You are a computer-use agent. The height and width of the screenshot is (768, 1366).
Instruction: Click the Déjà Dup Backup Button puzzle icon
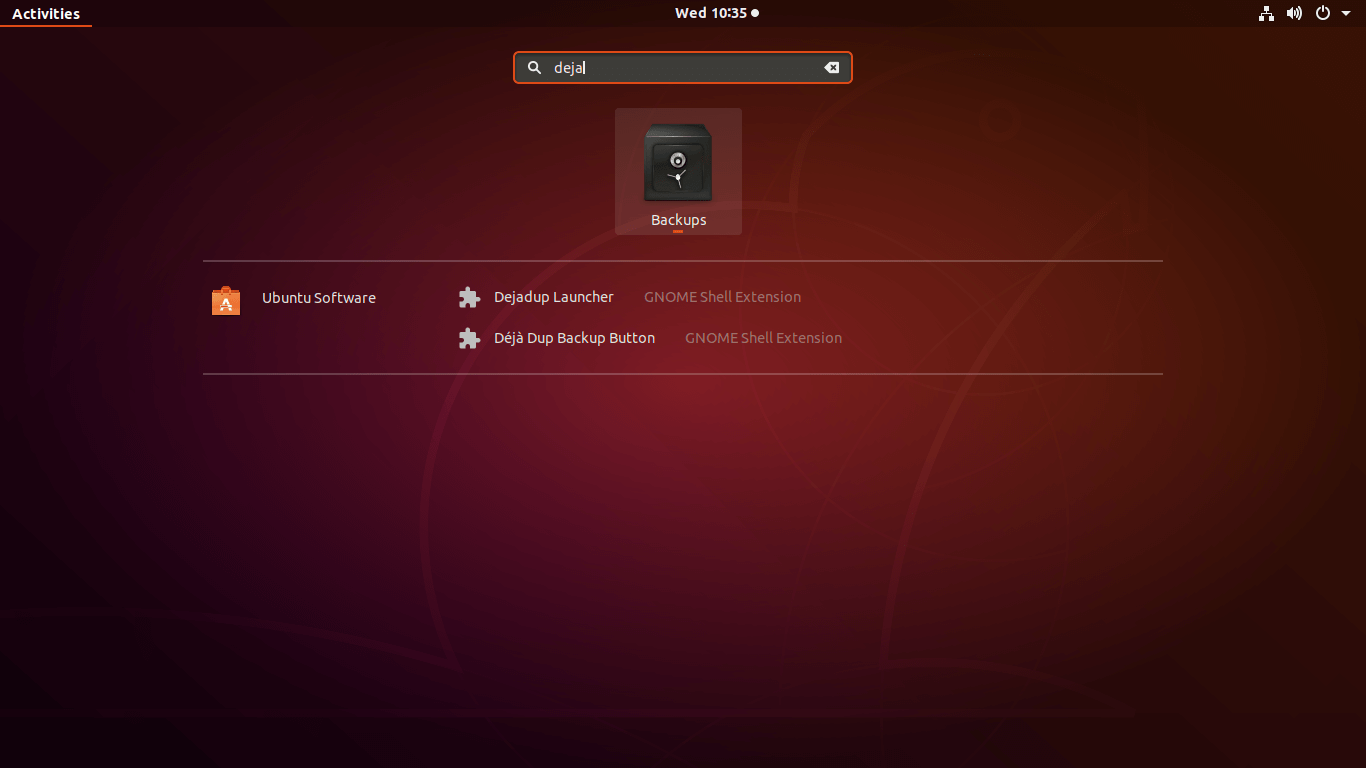tap(469, 339)
